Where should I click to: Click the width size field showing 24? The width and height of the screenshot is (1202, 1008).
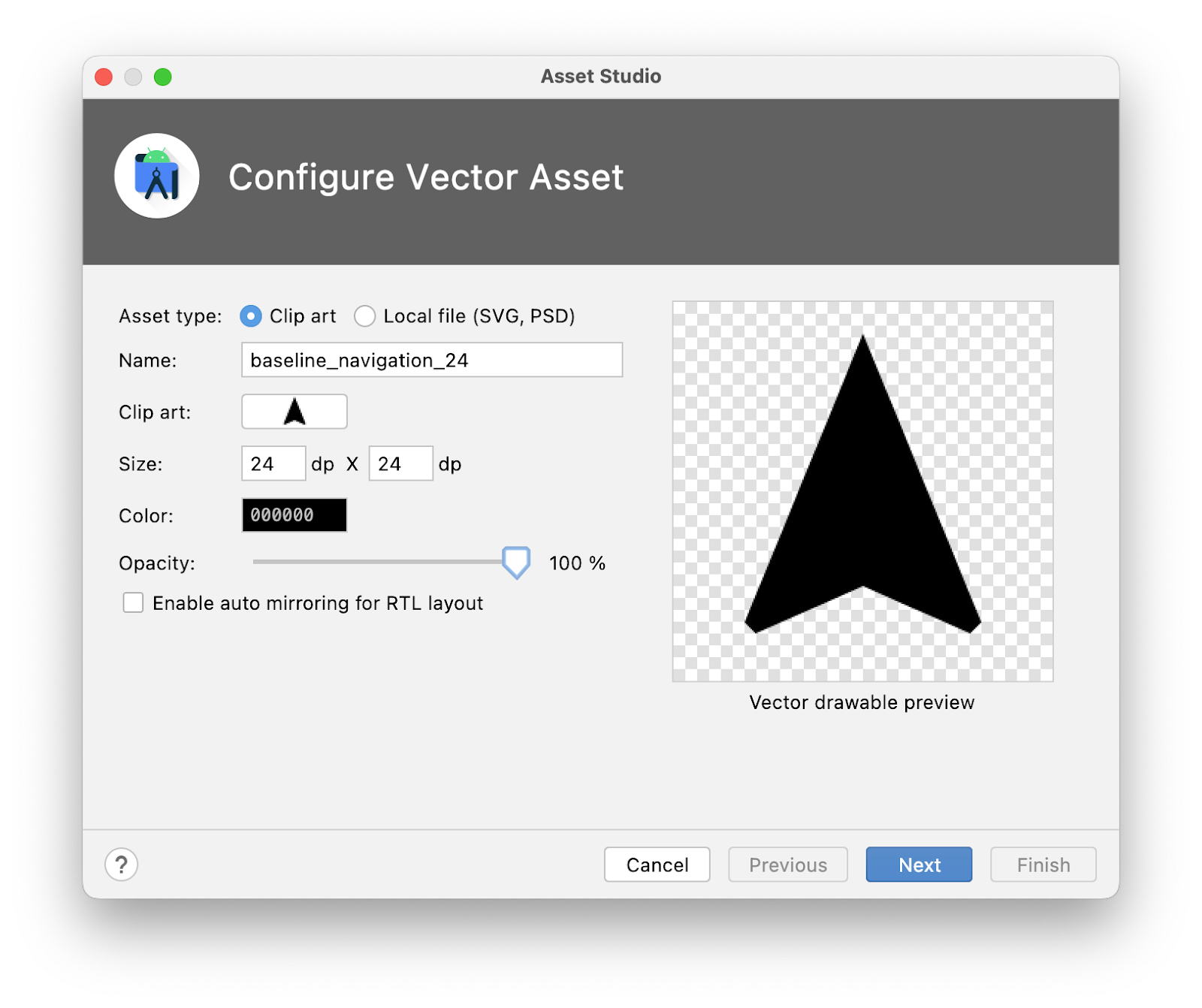pos(273,463)
